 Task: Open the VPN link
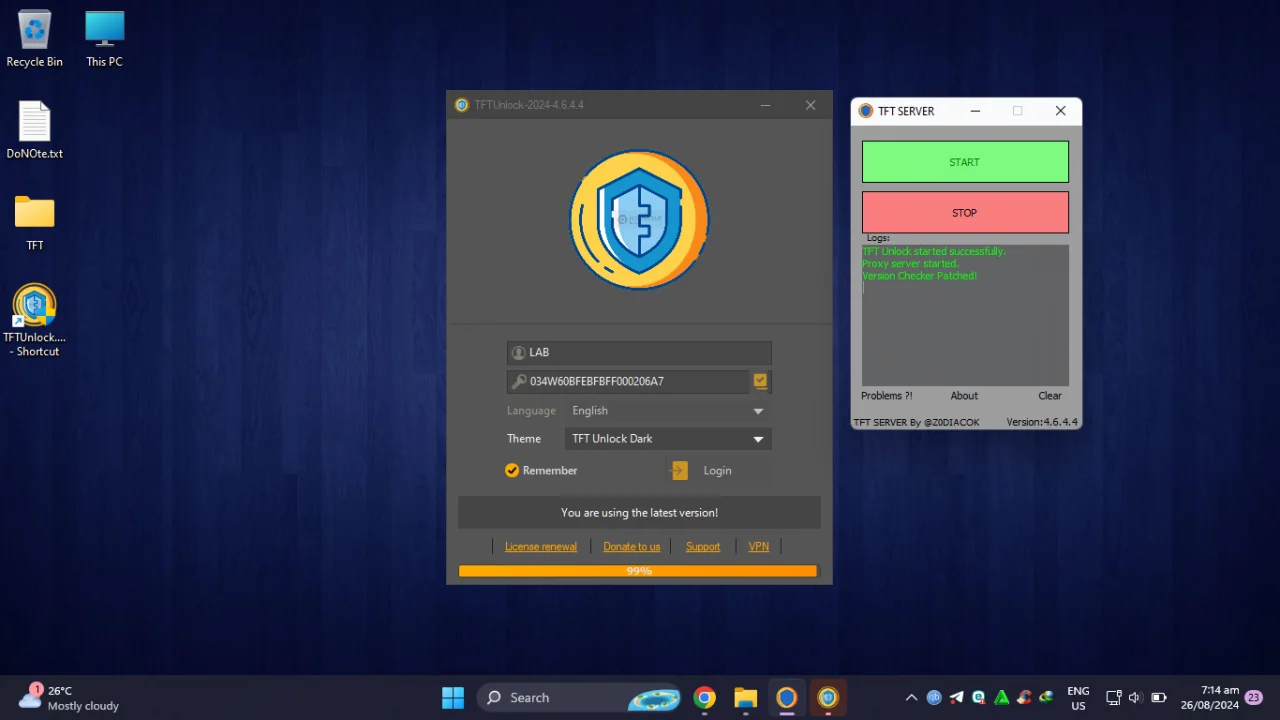tap(759, 546)
